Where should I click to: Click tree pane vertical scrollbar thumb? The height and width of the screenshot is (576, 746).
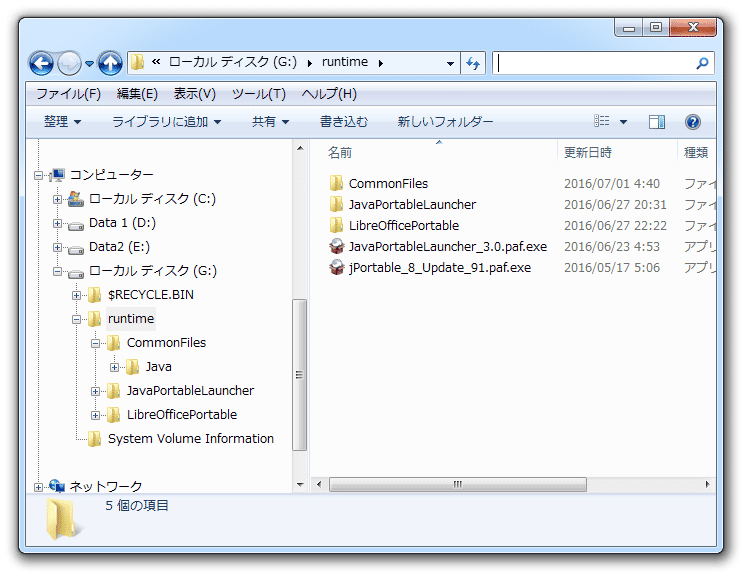tap(299, 374)
